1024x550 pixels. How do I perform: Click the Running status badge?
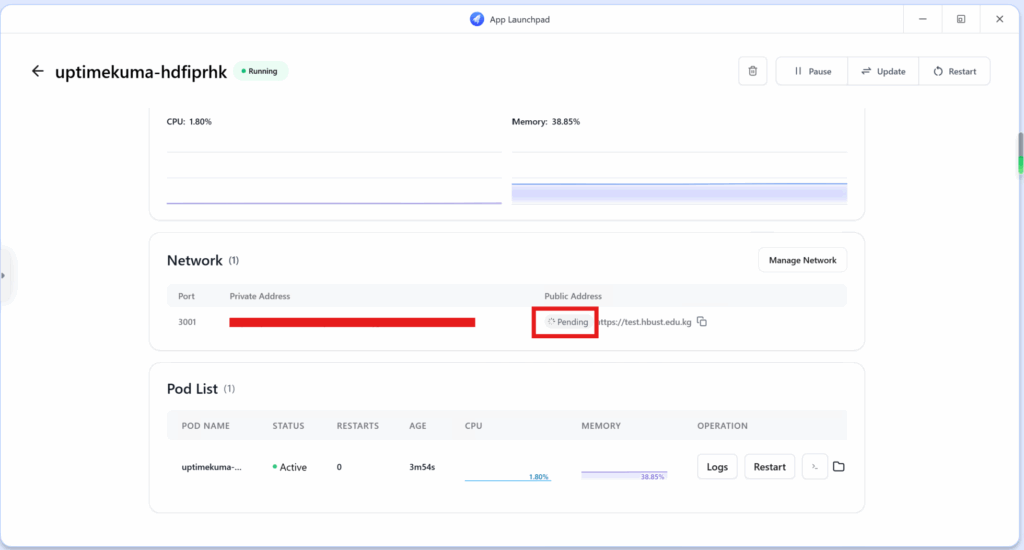pyautogui.click(x=261, y=71)
